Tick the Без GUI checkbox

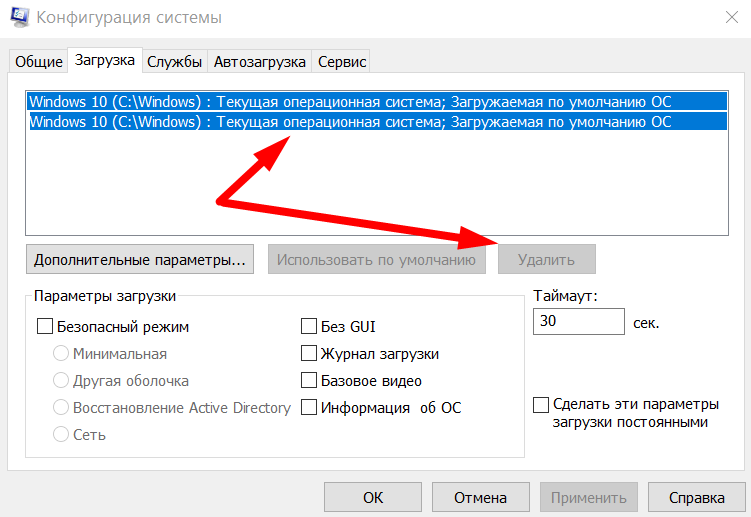pos(309,326)
